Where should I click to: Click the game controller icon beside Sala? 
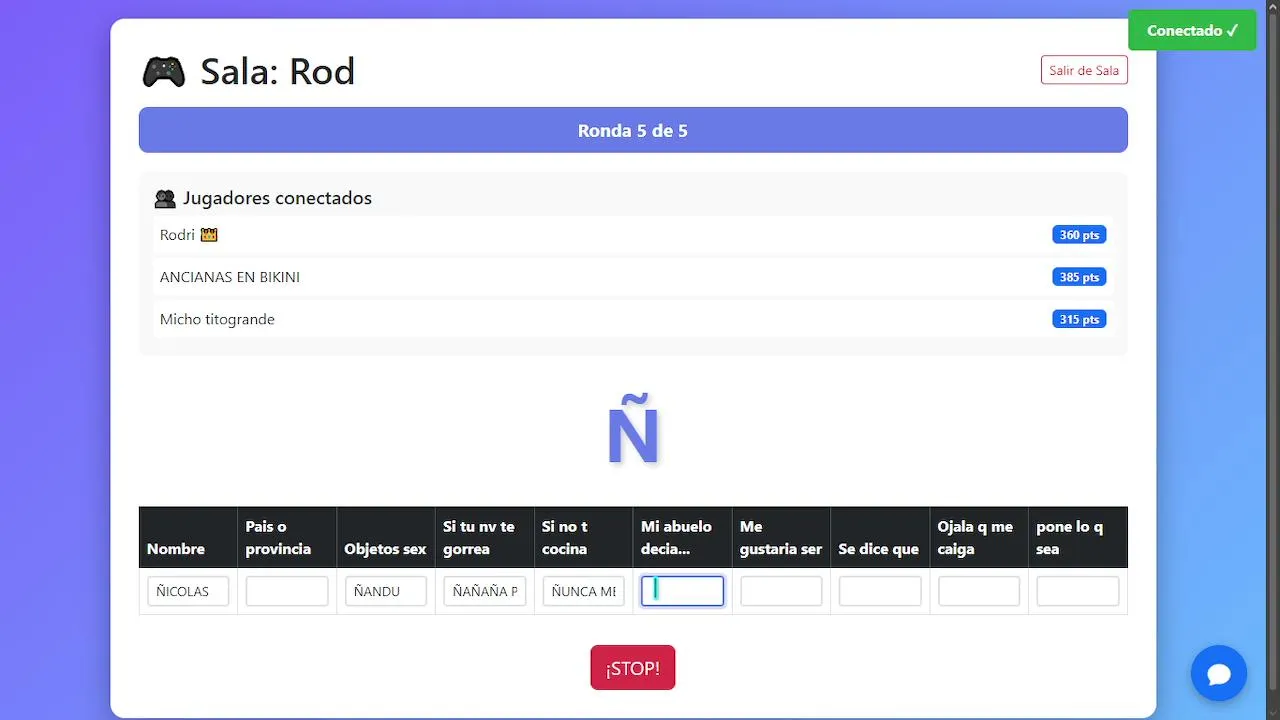pos(163,72)
